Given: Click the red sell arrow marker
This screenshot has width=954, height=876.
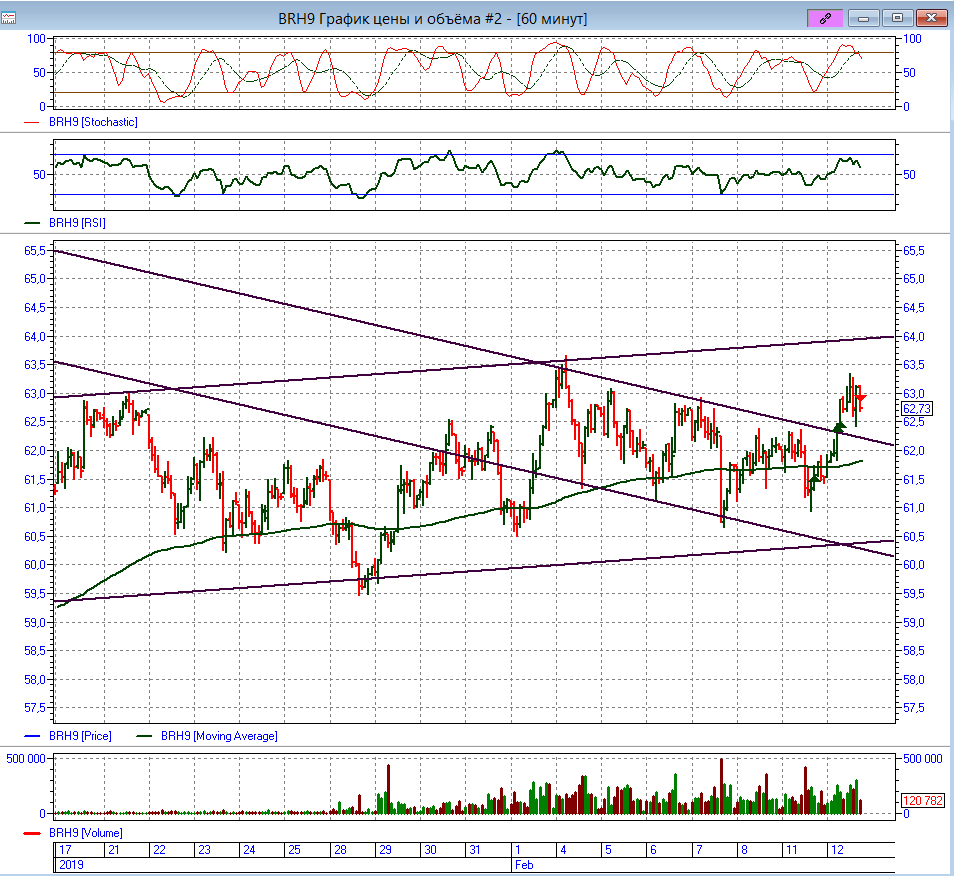Looking at the screenshot, I should [x=861, y=398].
